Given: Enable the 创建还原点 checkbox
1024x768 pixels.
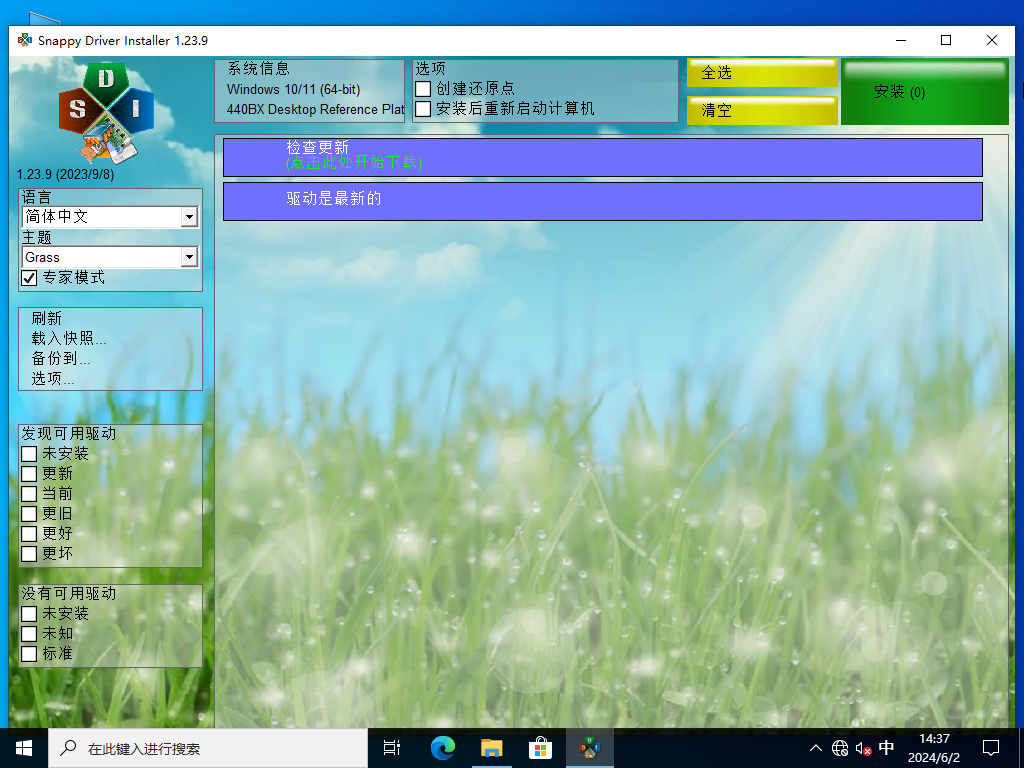Looking at the screenshot, I should (423, 88).
